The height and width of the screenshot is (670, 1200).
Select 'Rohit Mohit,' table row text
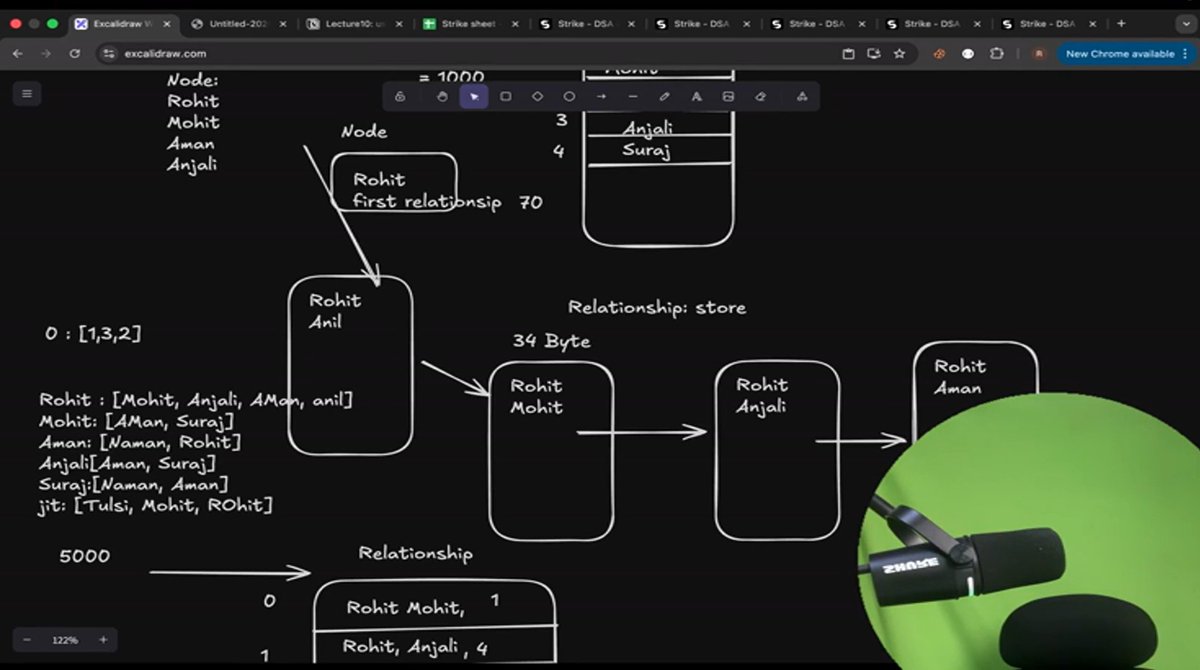(405, 607)
